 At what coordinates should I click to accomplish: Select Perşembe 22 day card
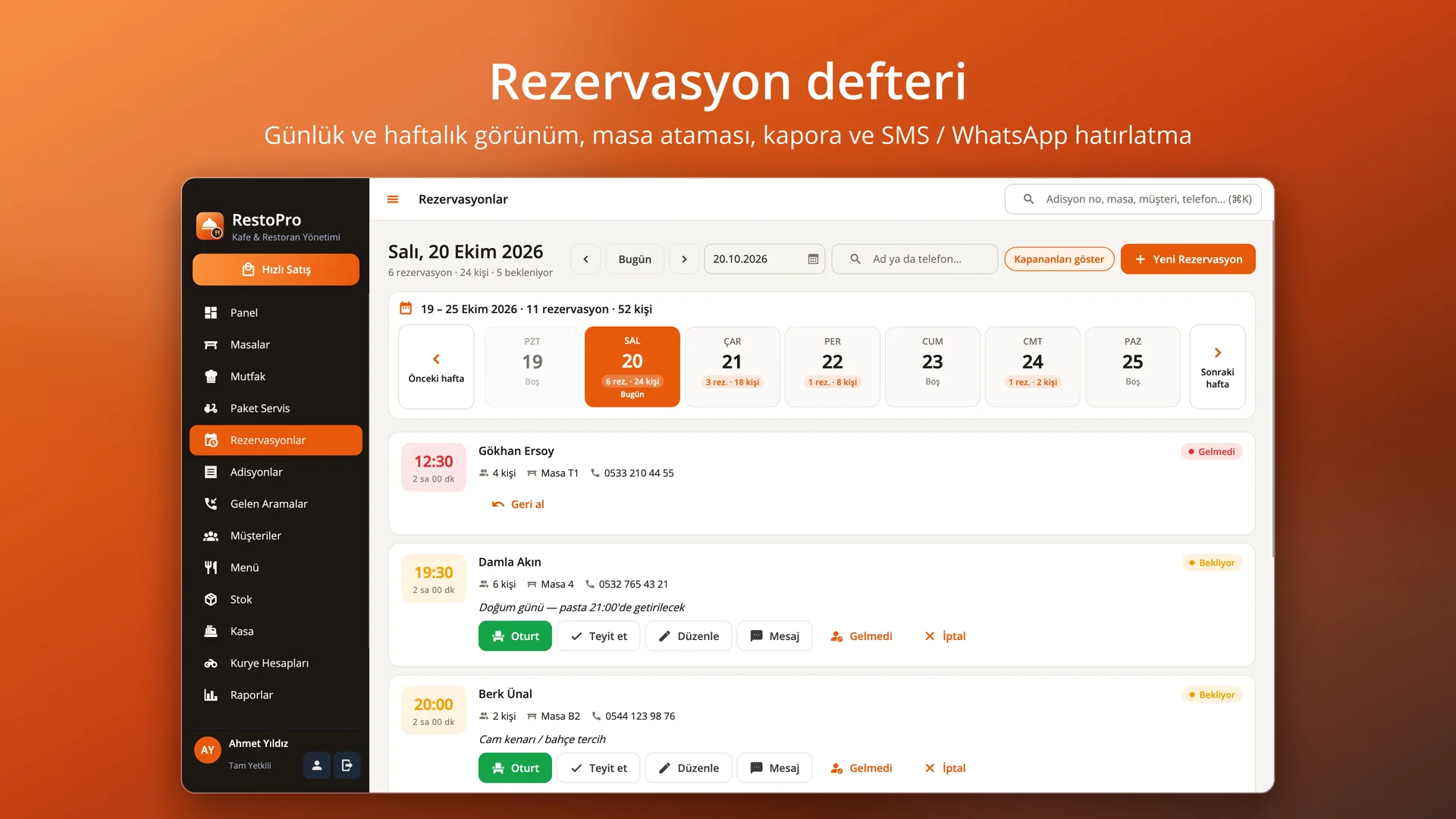(x=832, y=367)
